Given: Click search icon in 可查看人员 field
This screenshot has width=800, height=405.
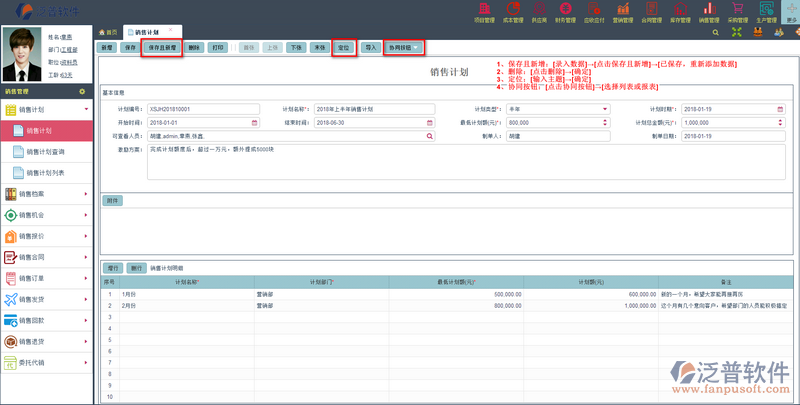Looking at the screenshot, I should [x=430, y=135].
